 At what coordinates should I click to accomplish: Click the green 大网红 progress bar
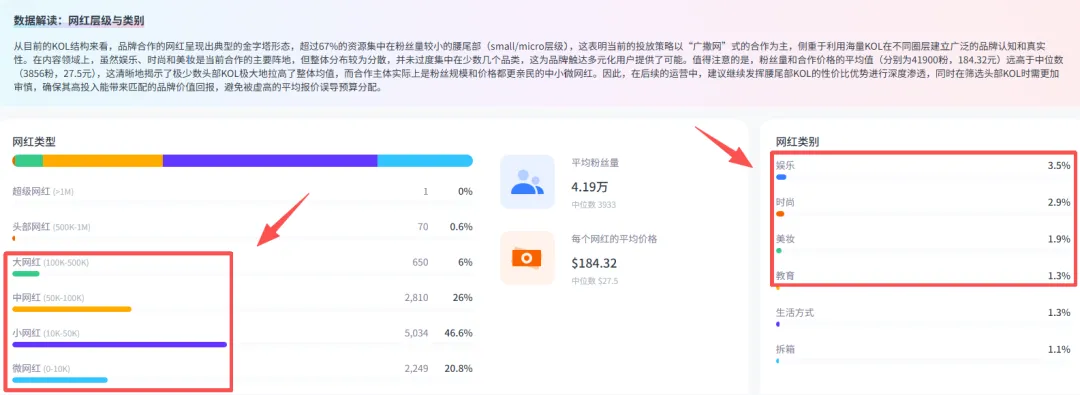tap(26, 274)
